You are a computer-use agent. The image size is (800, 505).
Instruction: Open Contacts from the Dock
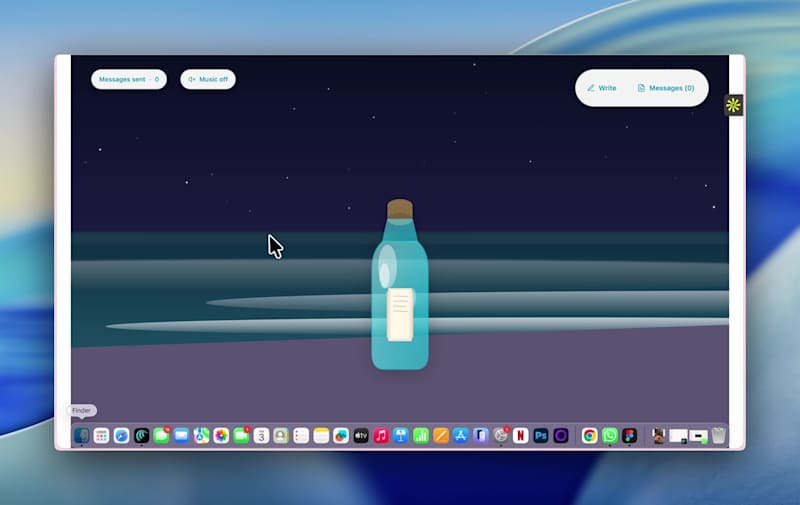pyautogui.click(x=281, y=436)
